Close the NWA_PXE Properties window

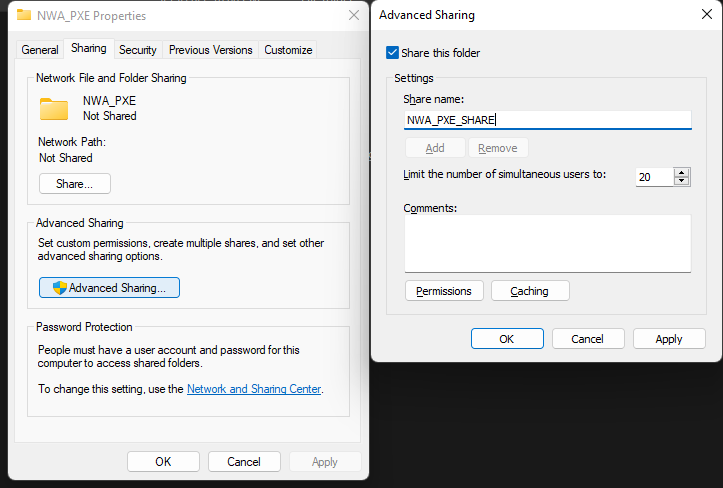(x=353, y=16)
